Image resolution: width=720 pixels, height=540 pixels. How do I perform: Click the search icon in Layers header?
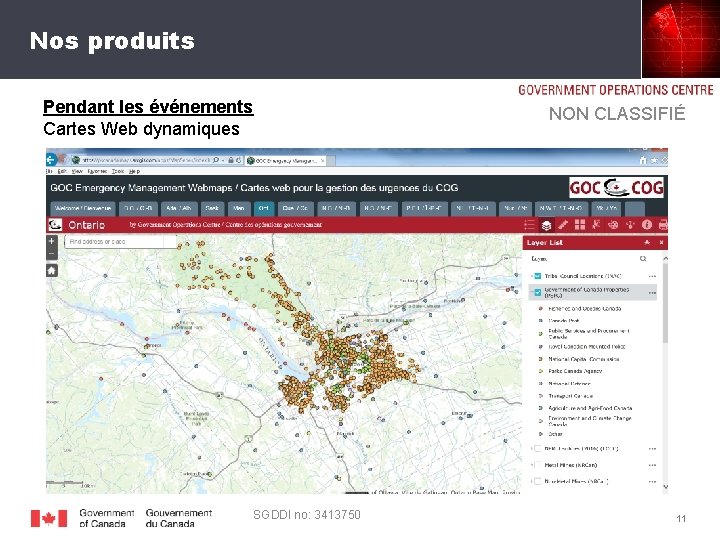tap(643, 259)
